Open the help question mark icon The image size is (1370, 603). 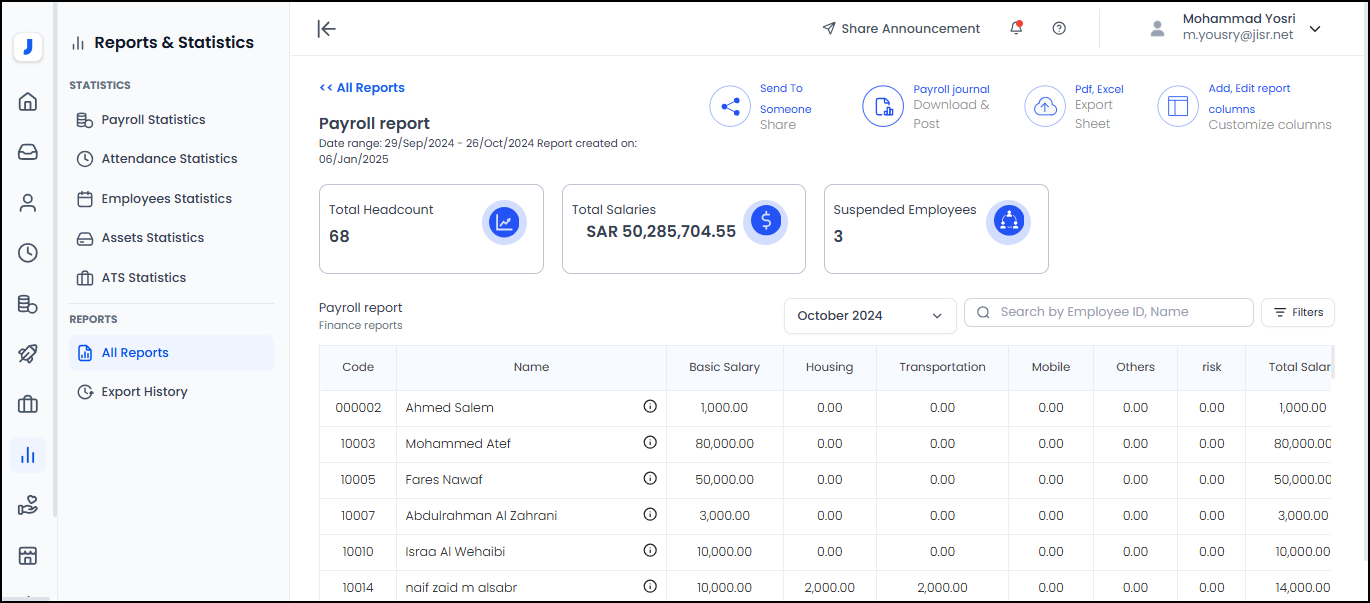tap(1059, 28)
